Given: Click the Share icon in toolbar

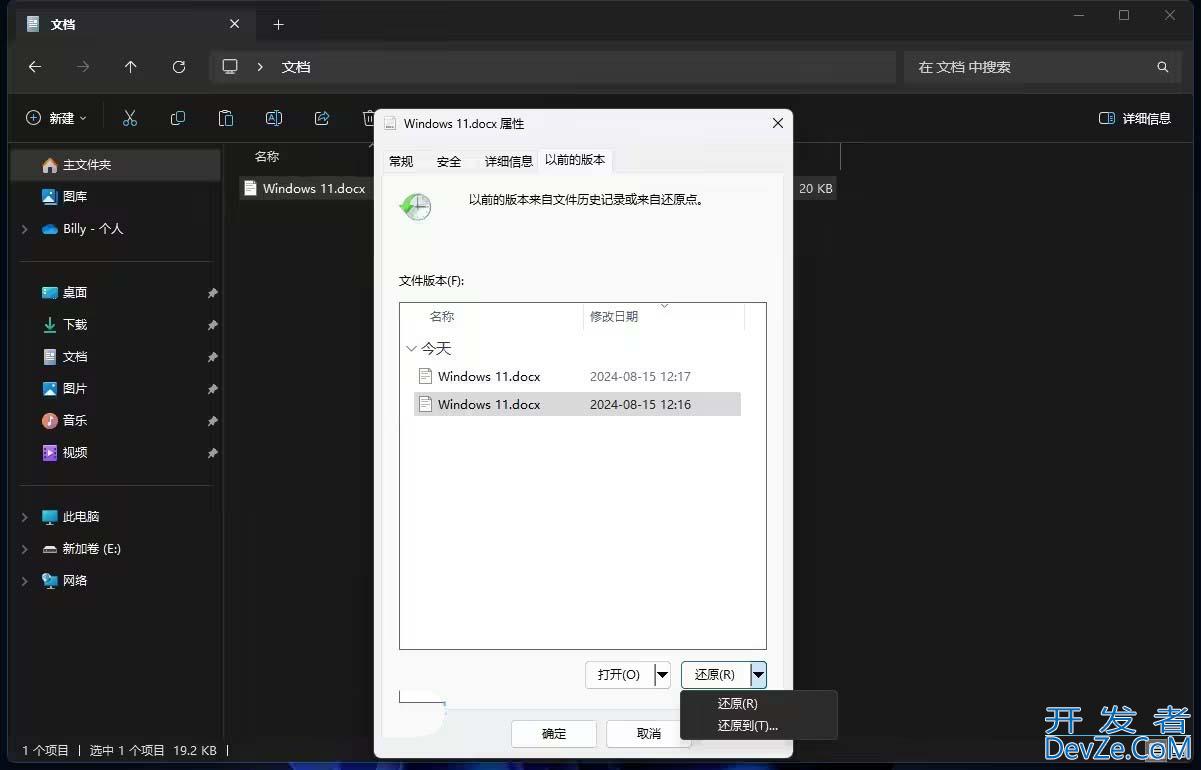Looking at the screenshot, I should coord(322,118).
